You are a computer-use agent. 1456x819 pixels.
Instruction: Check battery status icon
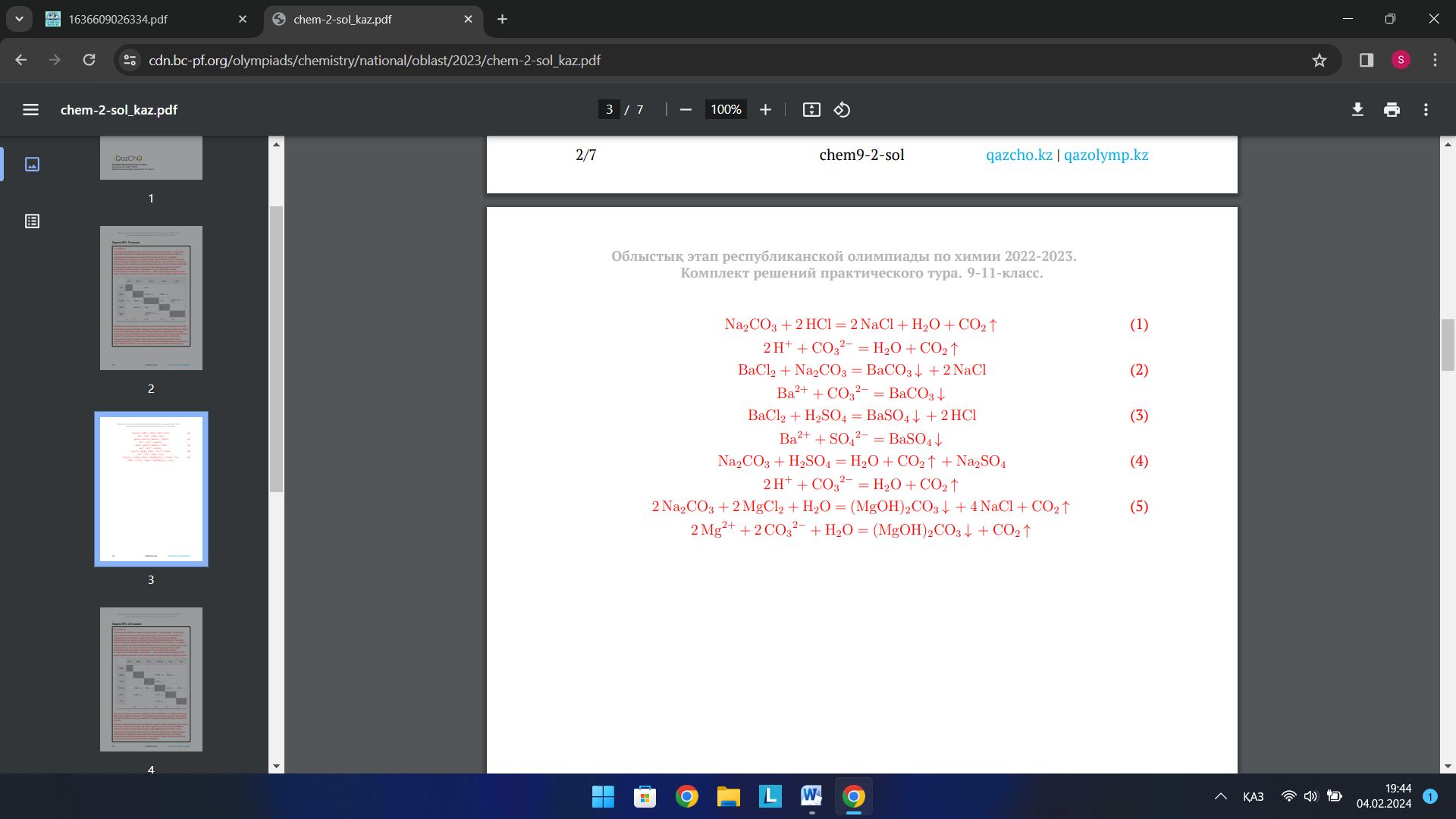[1335, 796]
